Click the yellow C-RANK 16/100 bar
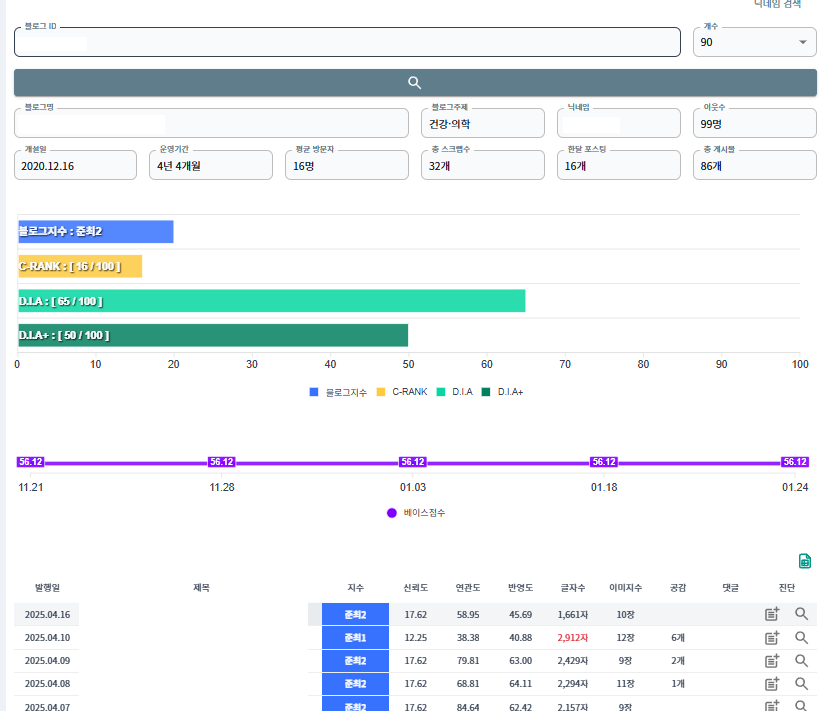This screenshot has width=819, height=711. coord(80,266)
